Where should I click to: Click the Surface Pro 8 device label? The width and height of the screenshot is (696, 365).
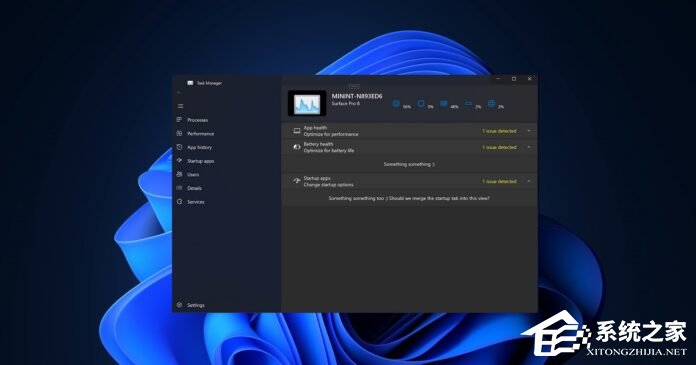pyautogui.click(x=346, y=103)
